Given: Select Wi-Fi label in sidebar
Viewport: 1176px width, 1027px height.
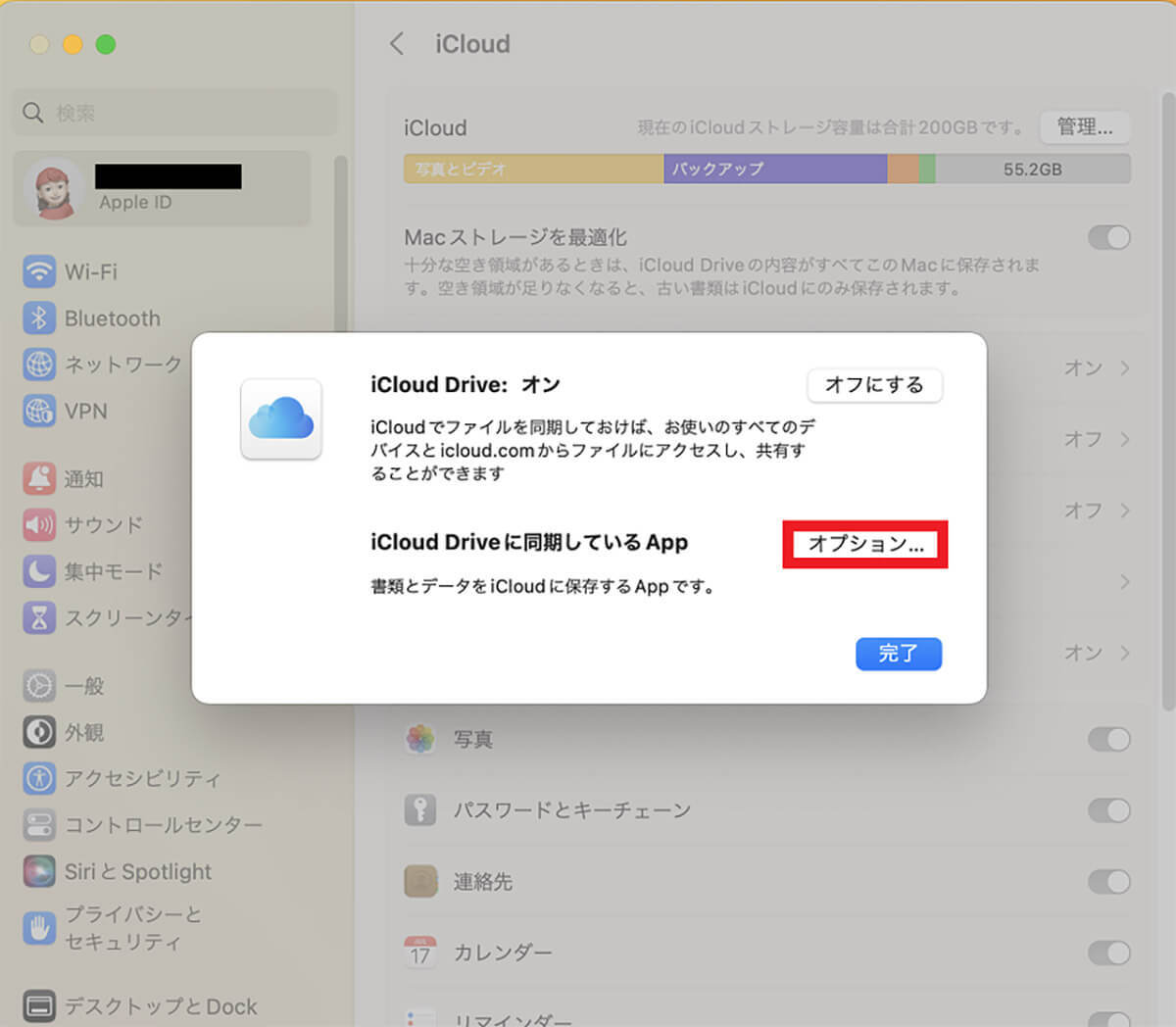Looking at the screenshot, I should (x=91, y=271).
